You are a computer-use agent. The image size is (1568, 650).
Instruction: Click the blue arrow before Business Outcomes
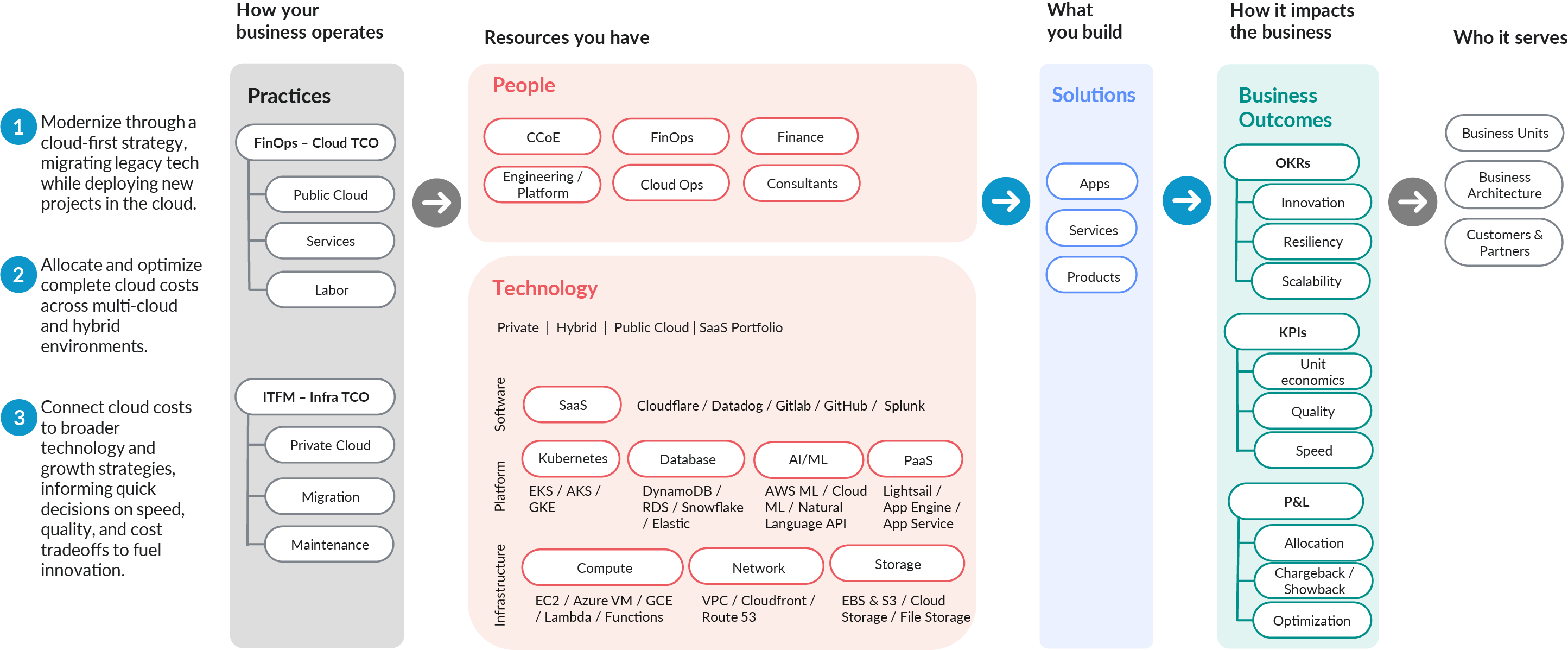(1186, 200)
